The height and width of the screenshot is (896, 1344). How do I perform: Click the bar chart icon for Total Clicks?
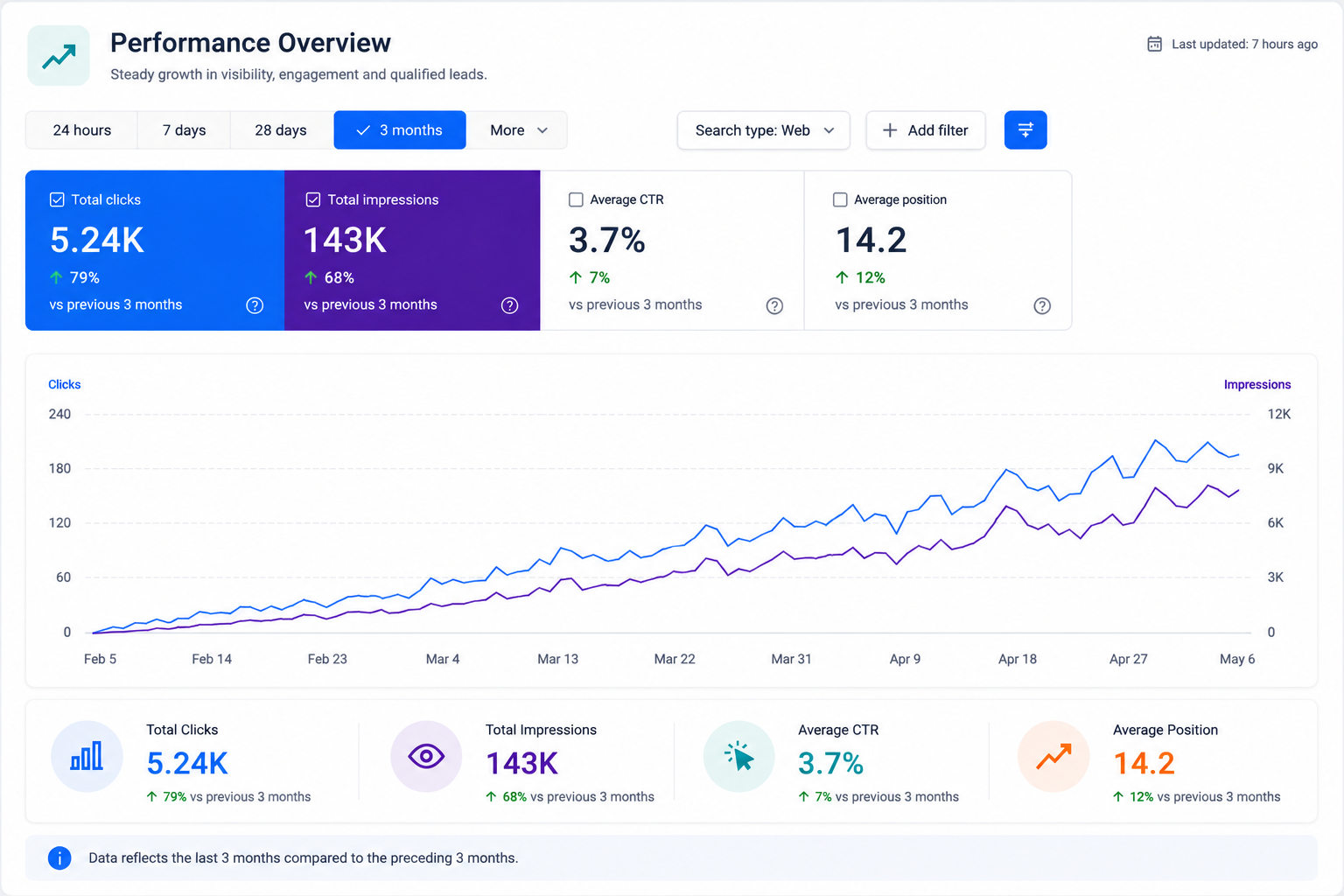(87, 757)
